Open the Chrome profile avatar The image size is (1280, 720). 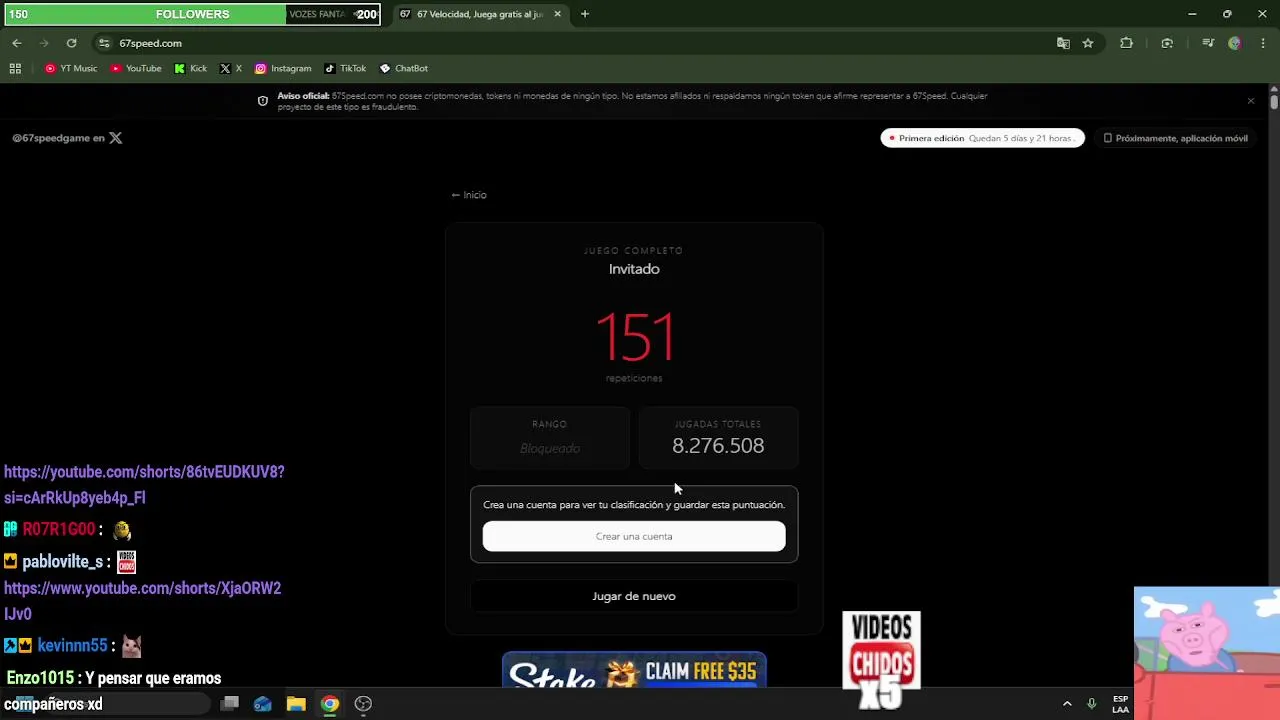(1235, 43)
